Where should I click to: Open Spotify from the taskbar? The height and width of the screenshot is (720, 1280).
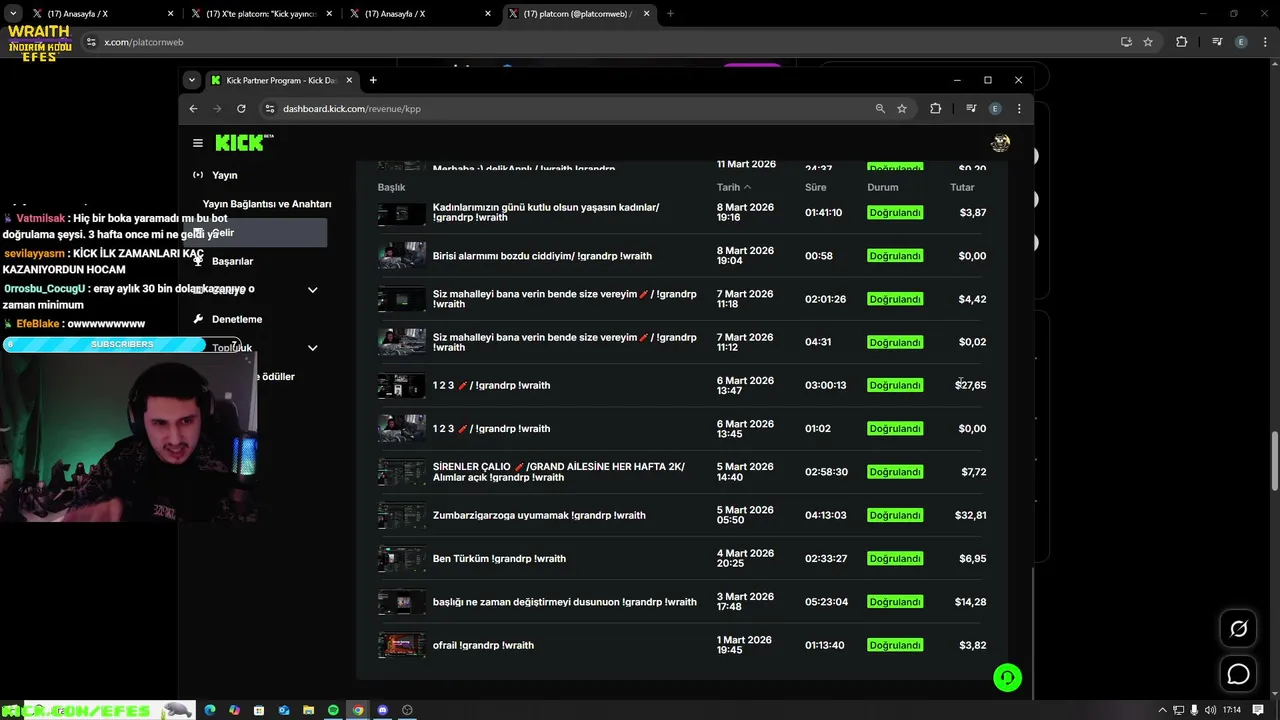(333, 710)
